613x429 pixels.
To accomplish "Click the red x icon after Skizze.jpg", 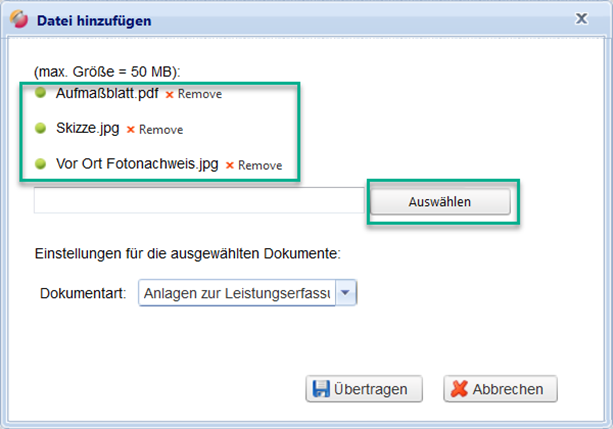I will click(x=130, y=130).
